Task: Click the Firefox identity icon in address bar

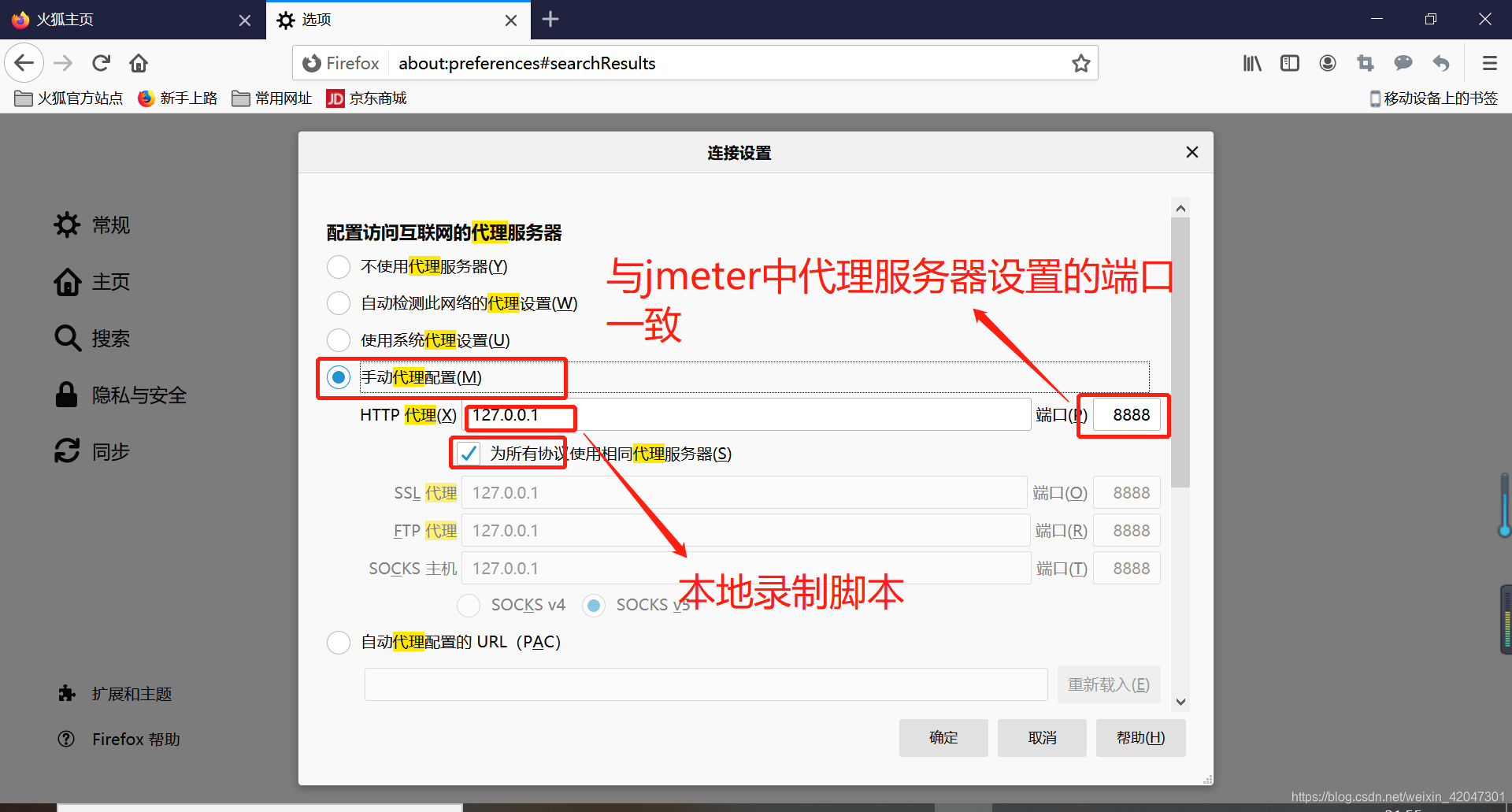Action: [x=312, y=63]
